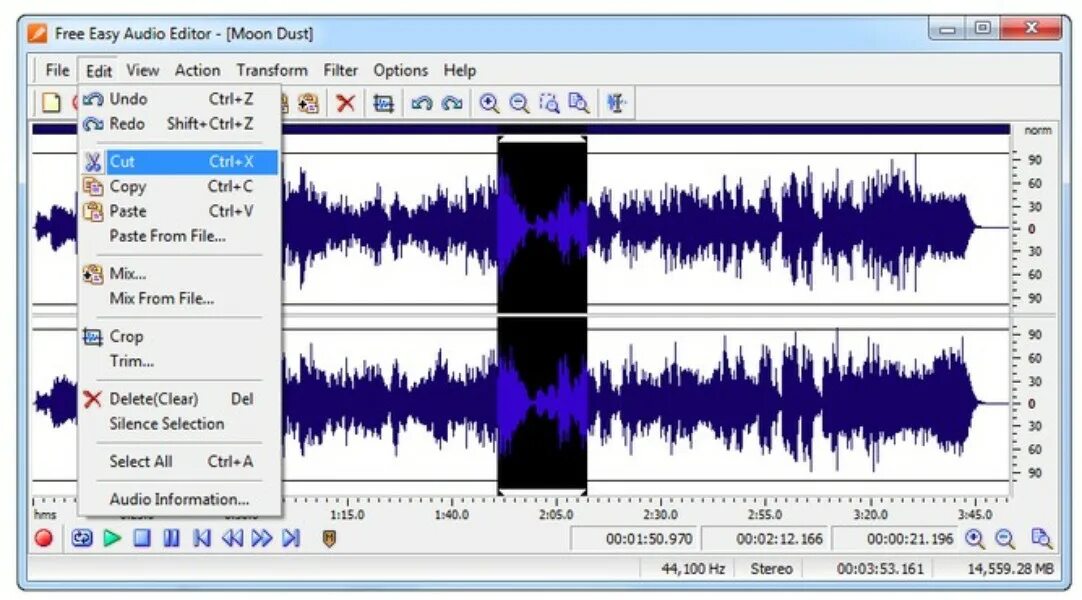The width and height of the screenshot is (1082, 600).
Task: Click the Zoom Out magnifier icon
Action: [519, 103]
